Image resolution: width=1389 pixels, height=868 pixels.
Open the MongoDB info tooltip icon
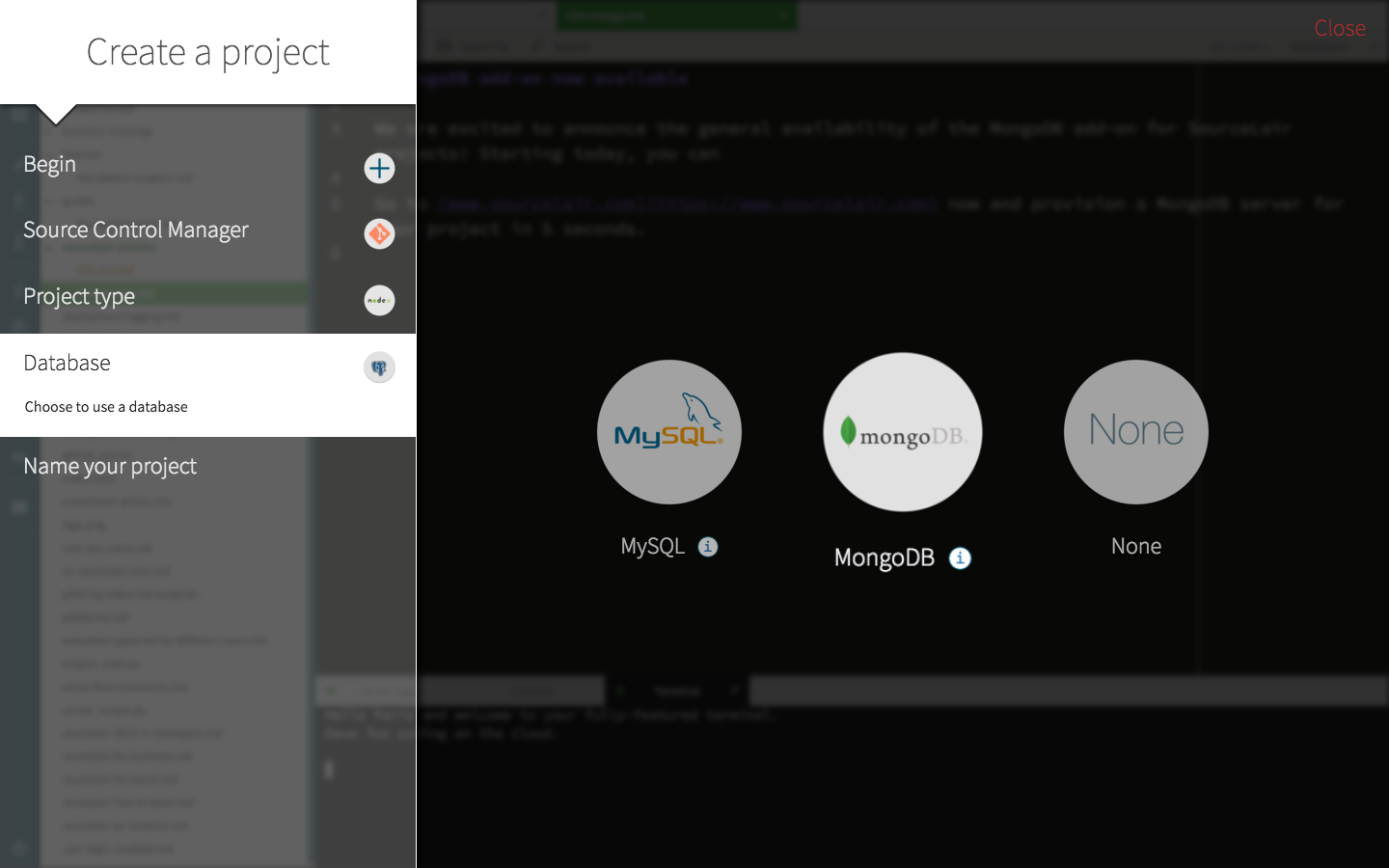click(959, 557)
